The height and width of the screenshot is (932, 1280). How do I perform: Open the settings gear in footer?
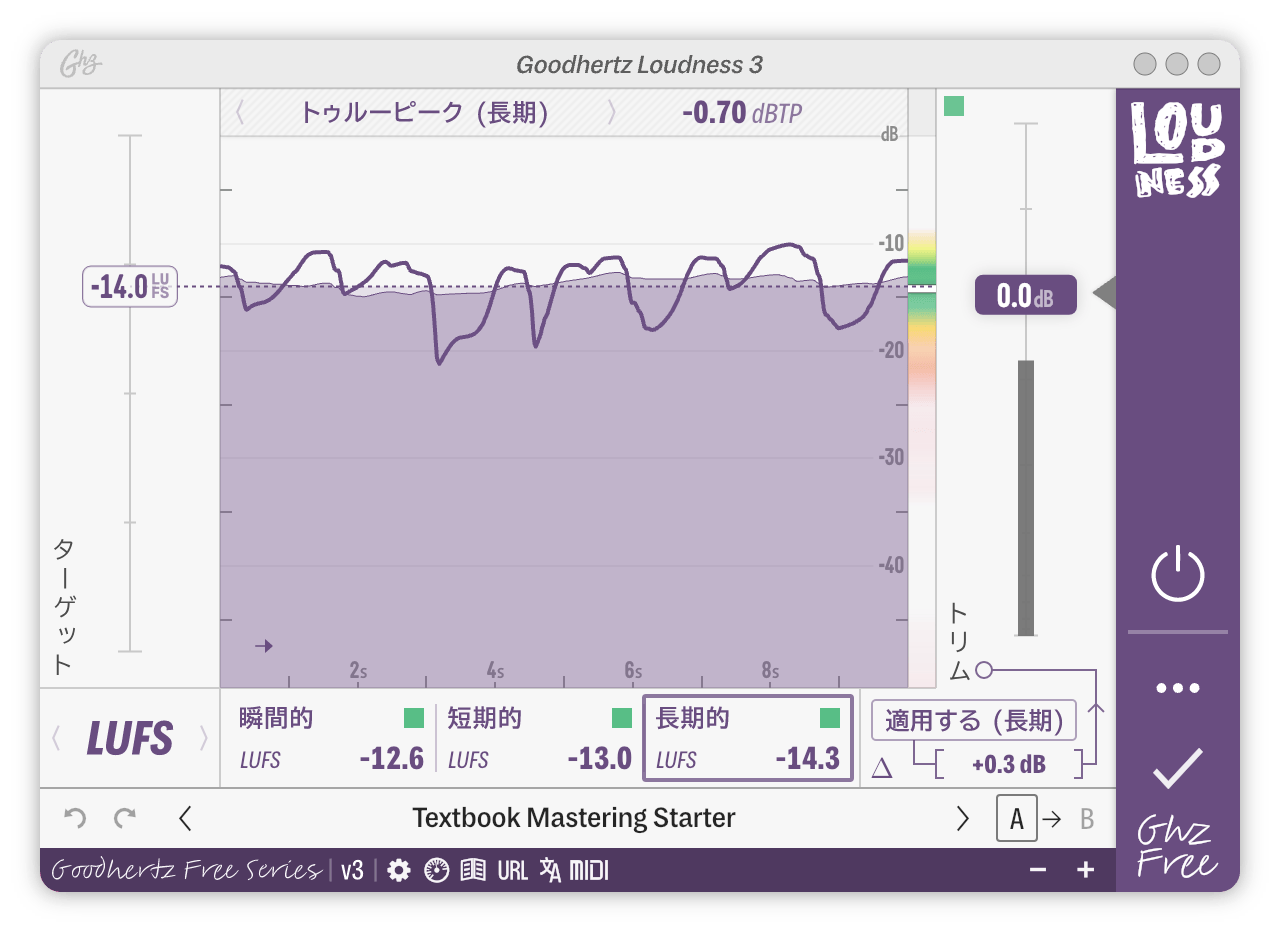pos(399,871)
